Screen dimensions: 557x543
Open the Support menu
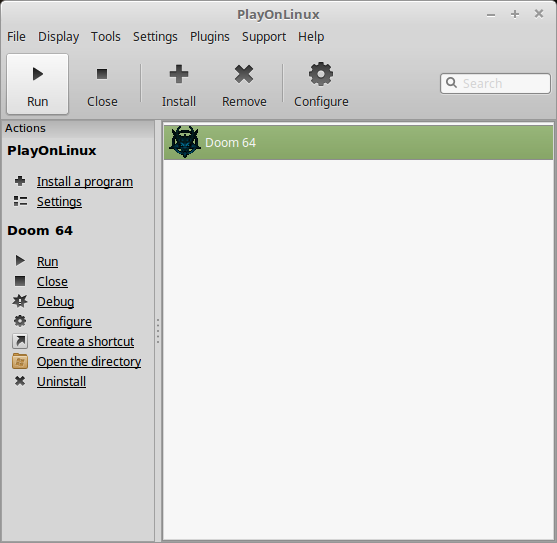[x=264, y=37]
